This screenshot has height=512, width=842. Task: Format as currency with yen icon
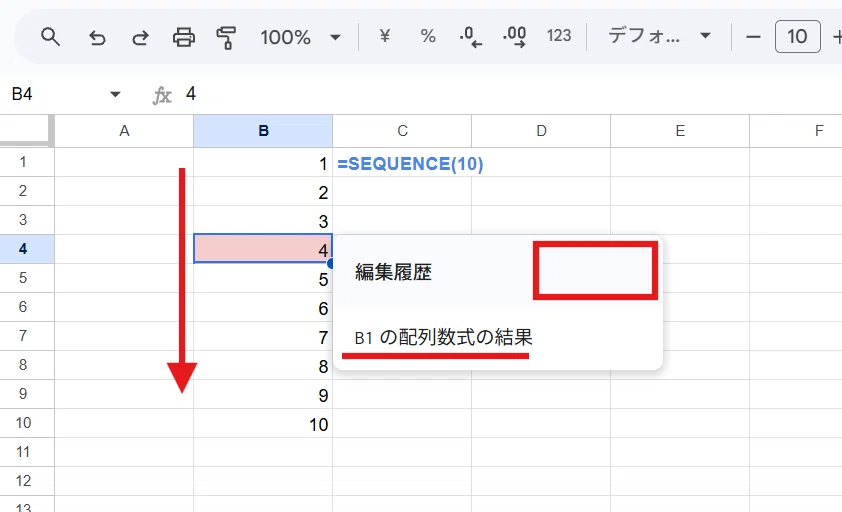384,37
